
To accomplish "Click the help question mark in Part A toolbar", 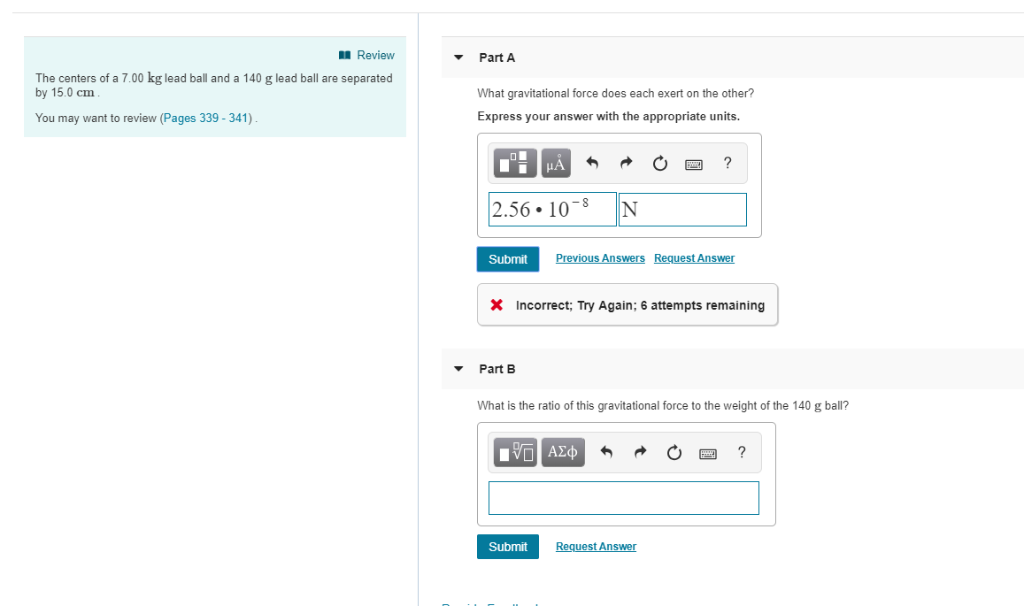I will 727,163.
